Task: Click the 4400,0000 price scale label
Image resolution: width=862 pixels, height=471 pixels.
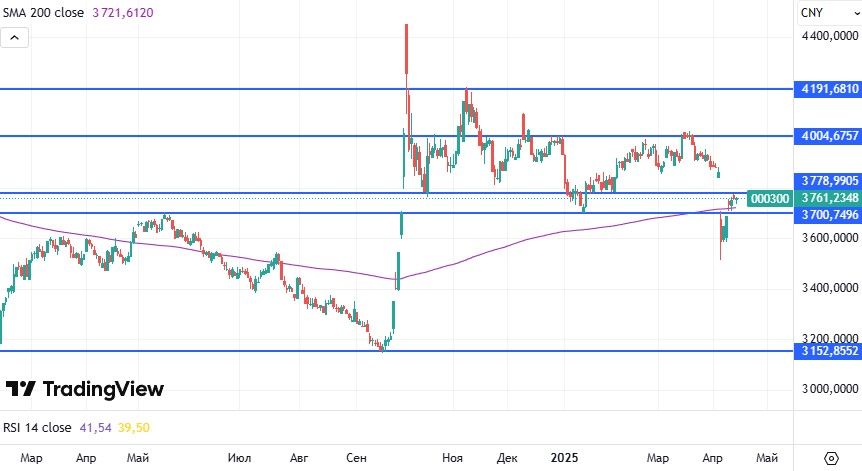Action: 829,36
